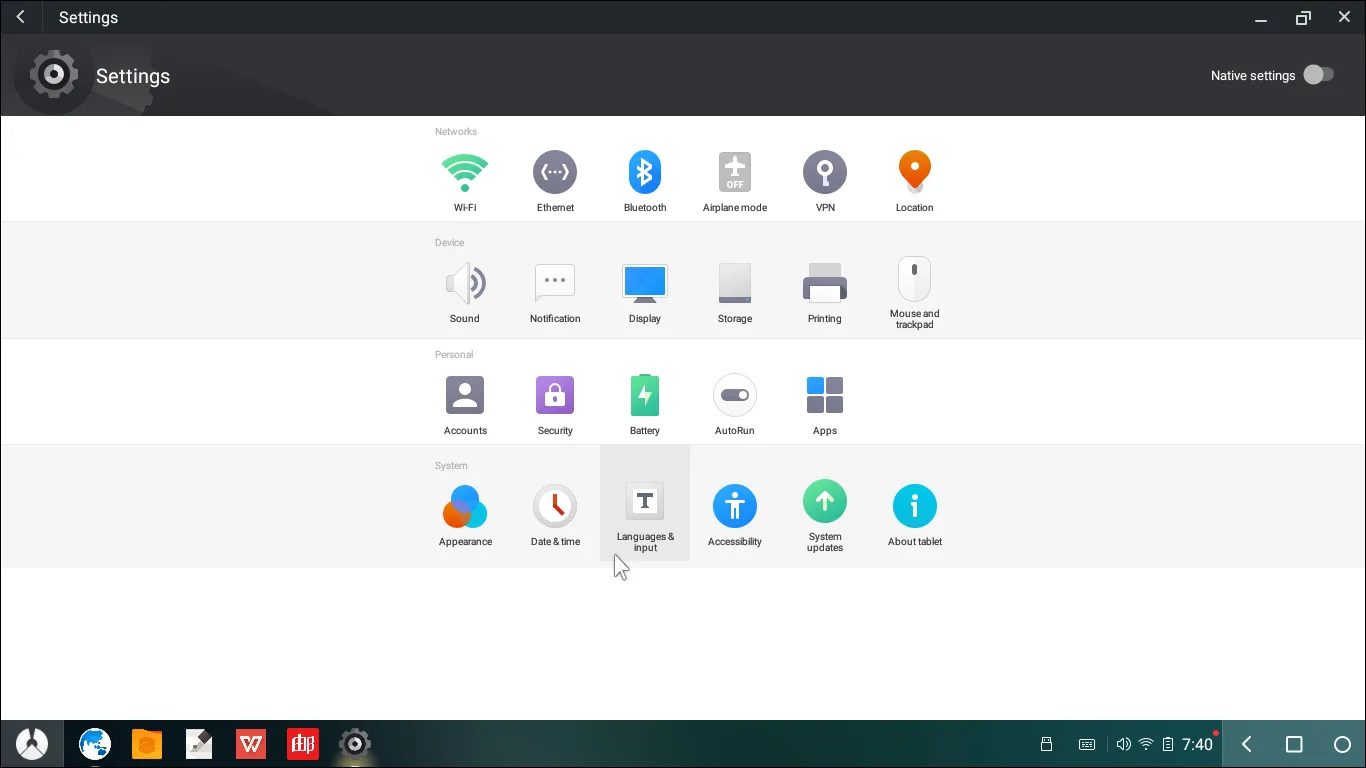Open the WPS Office app in taskbar
1366x768 pixels.
point(251,744)
